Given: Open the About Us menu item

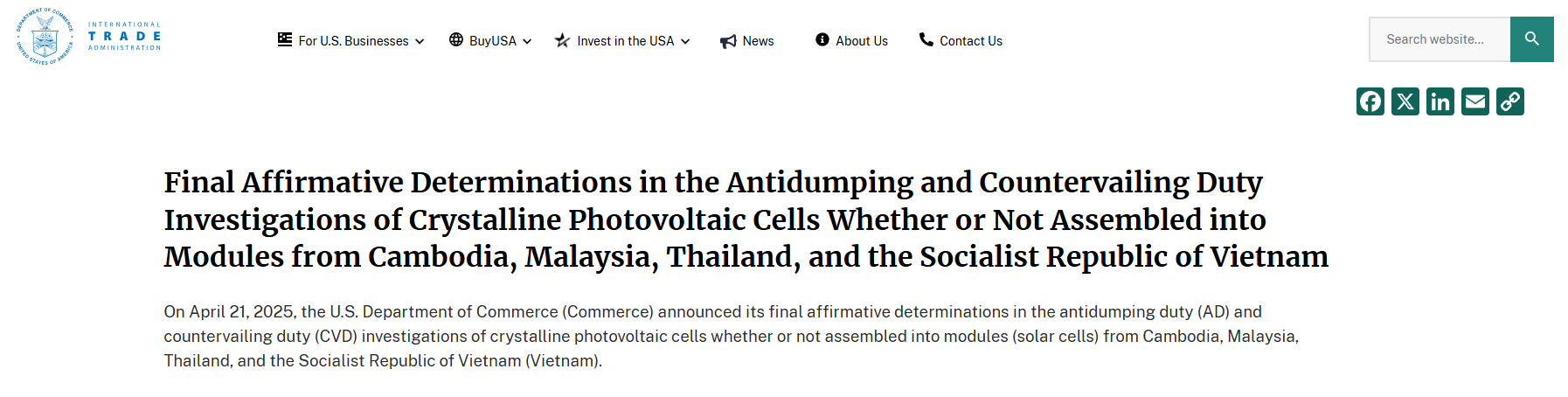Looking at the screenshot, I should pos(861,41).
